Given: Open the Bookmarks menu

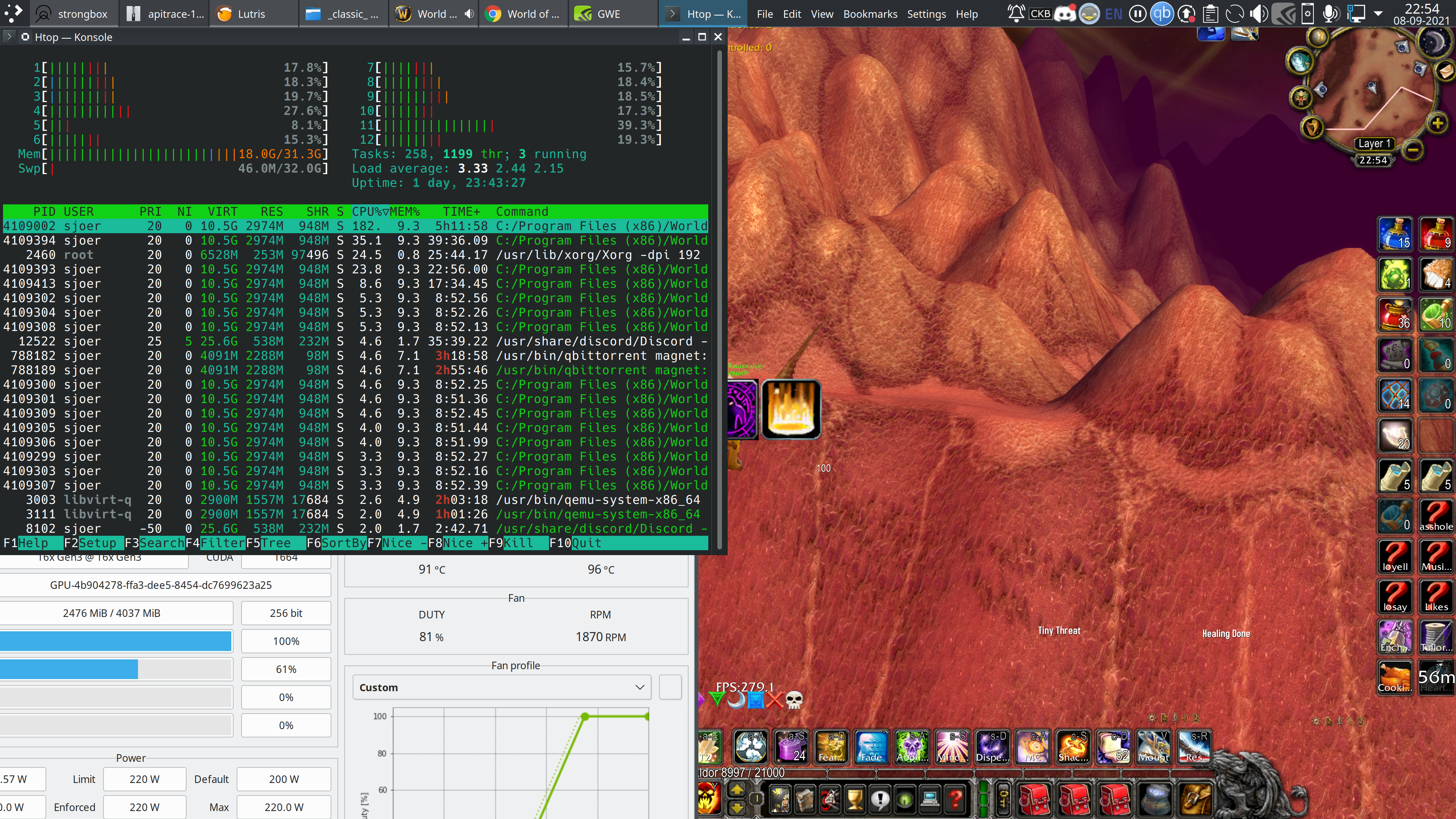Looking at the screenshot, I should [x=871, y=14].
